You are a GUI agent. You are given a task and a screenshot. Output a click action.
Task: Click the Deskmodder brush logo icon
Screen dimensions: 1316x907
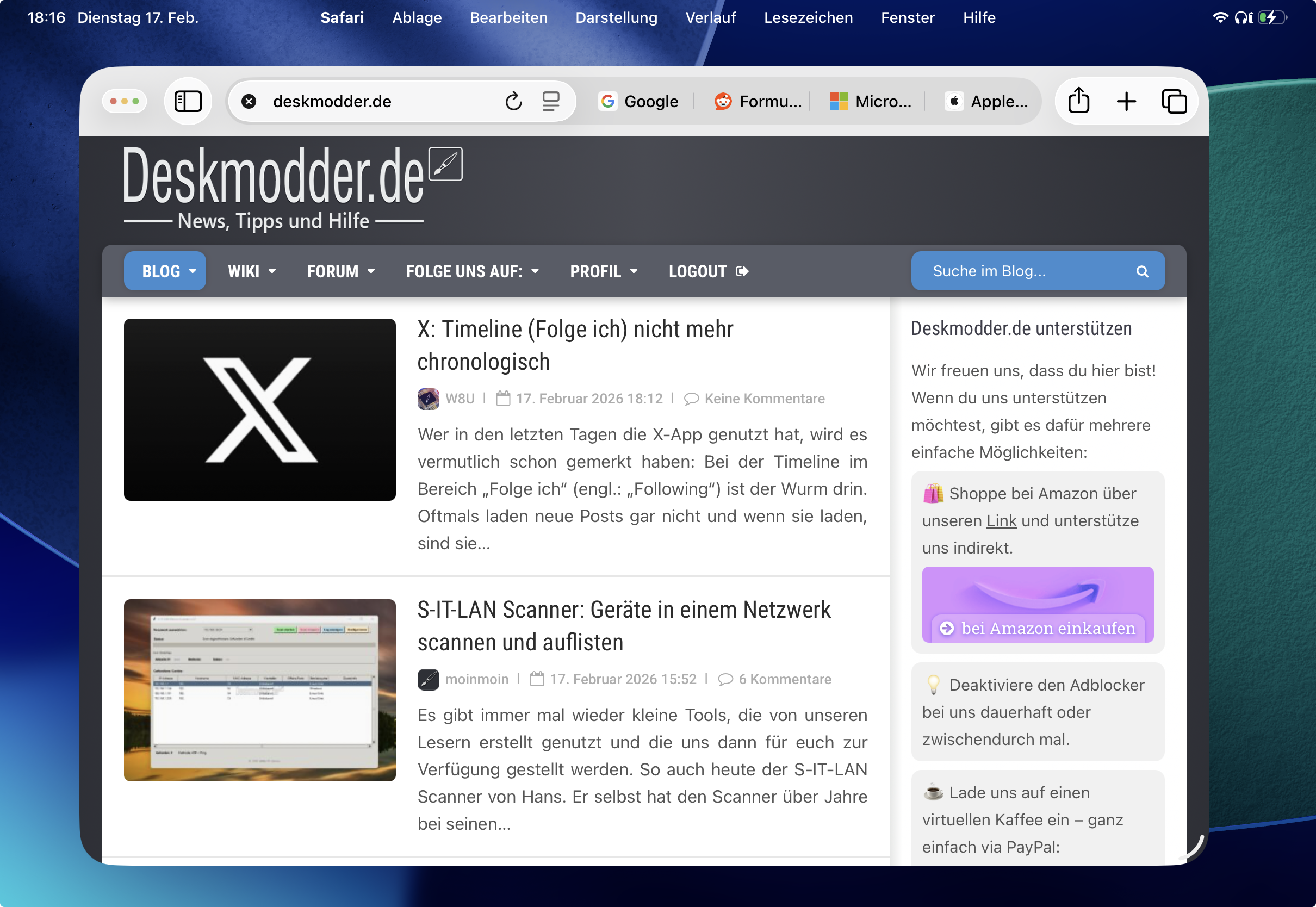click(x=445, y=164)
